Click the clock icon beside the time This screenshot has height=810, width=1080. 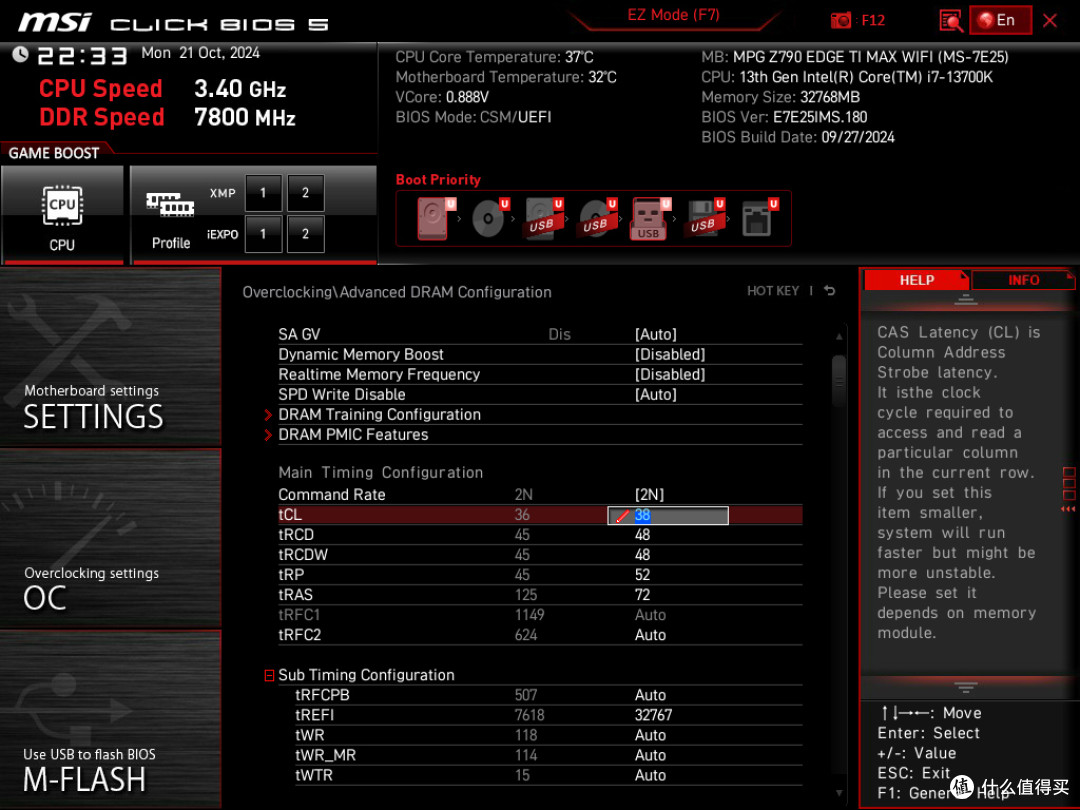pyautogui.click(x=20, y=54)
